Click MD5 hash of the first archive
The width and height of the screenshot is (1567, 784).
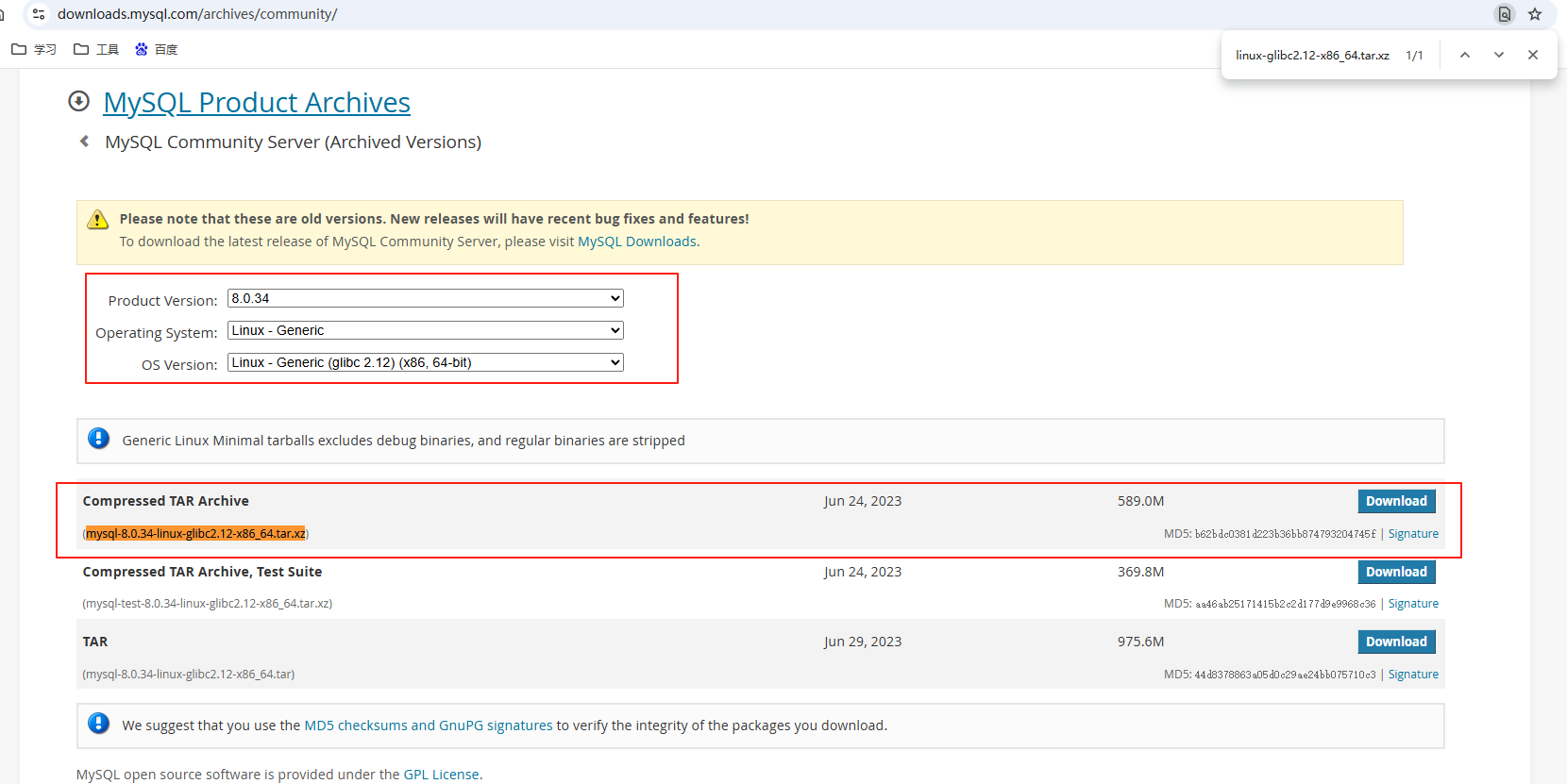pyautogui.click(x=1286, y=534)
